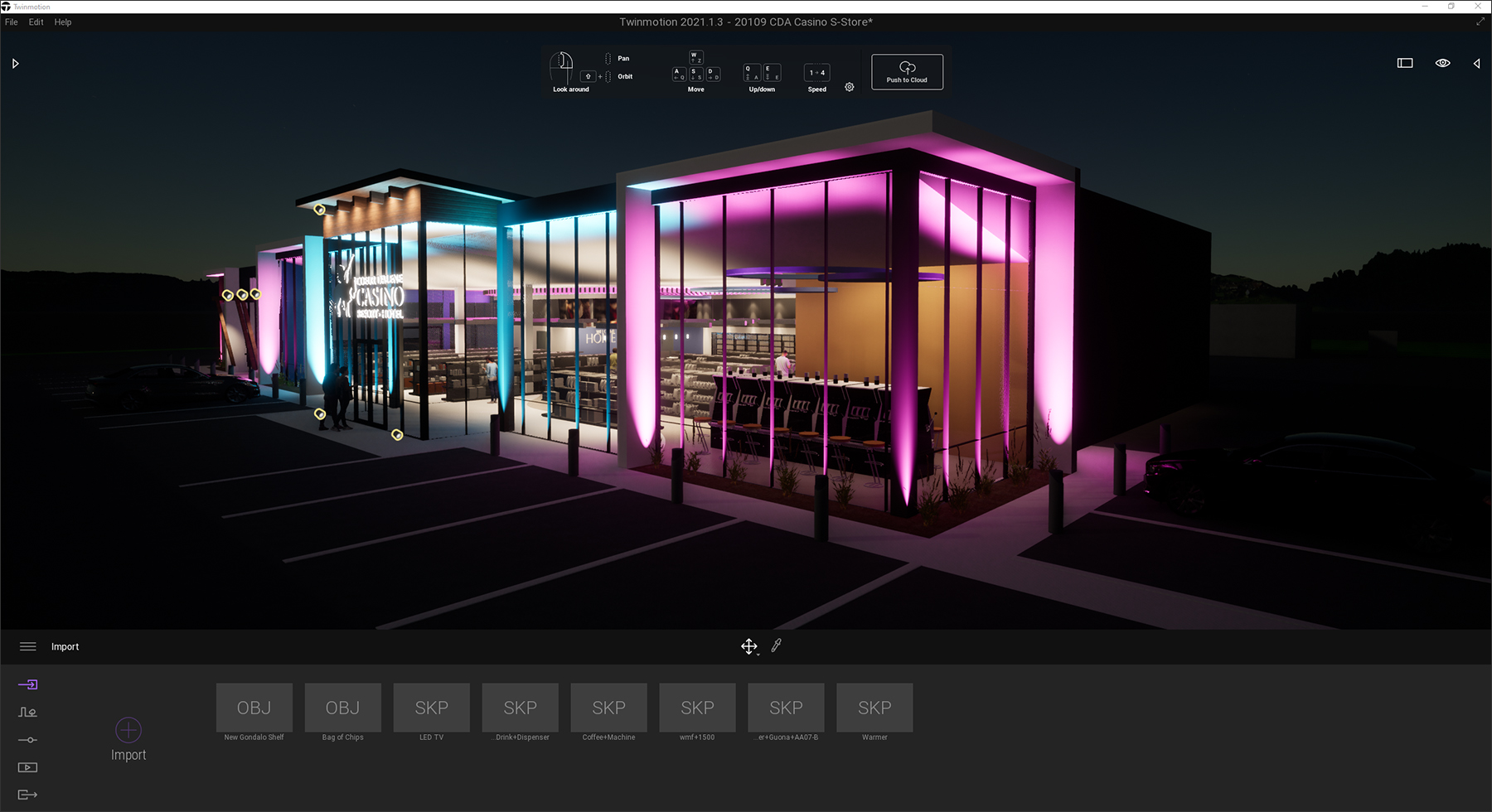
Task: Click the Look around mouse icon
Action: coord(562,67)
